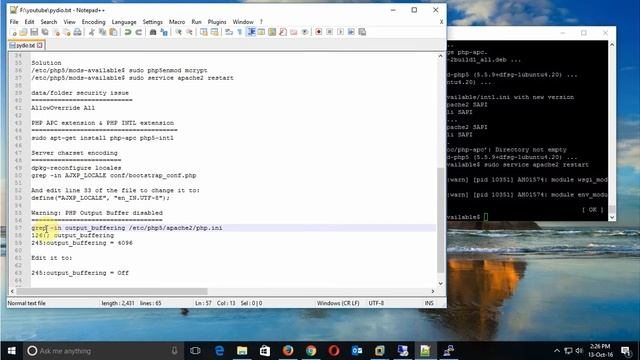This screenshot has height=360, width=640.
Task: Click the Synchronize Horizontal Scrolling icon
Action: [x=214, y=32]
